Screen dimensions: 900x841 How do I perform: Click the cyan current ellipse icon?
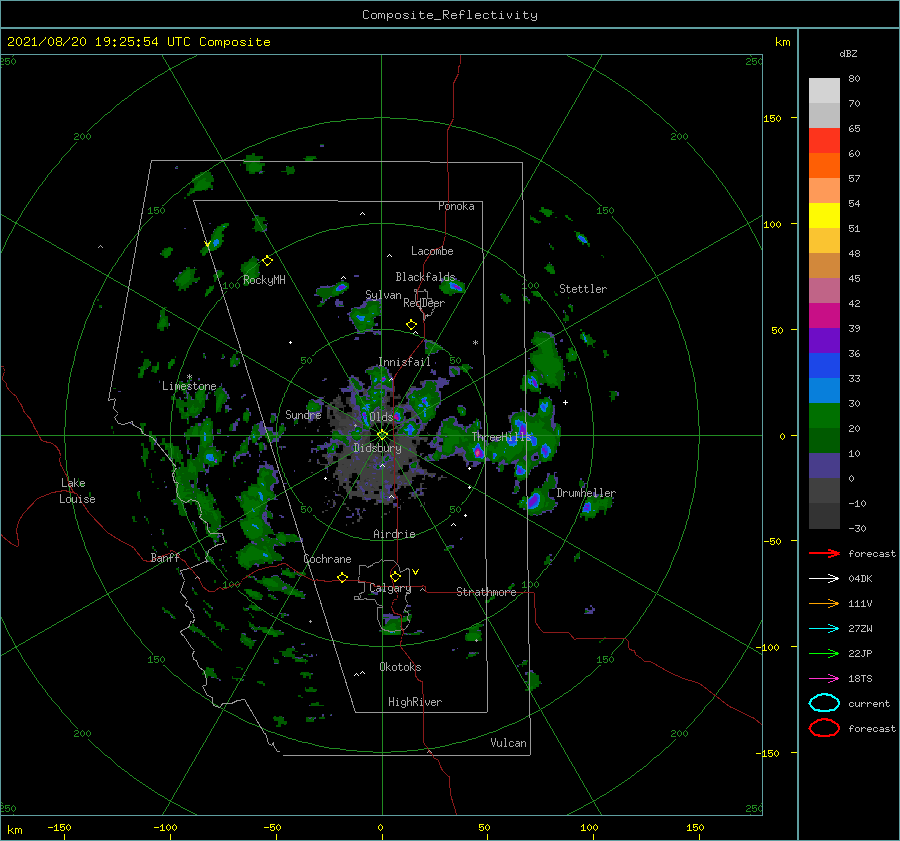tap(824, 703)
